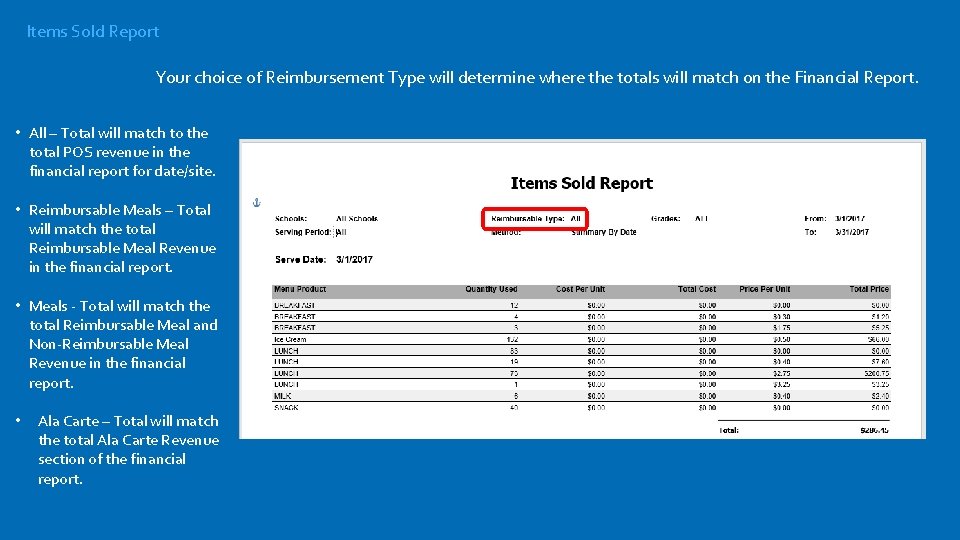Click the "Menu Product" column header
Viewport: 960px width, 540px height.
(300, 289)
